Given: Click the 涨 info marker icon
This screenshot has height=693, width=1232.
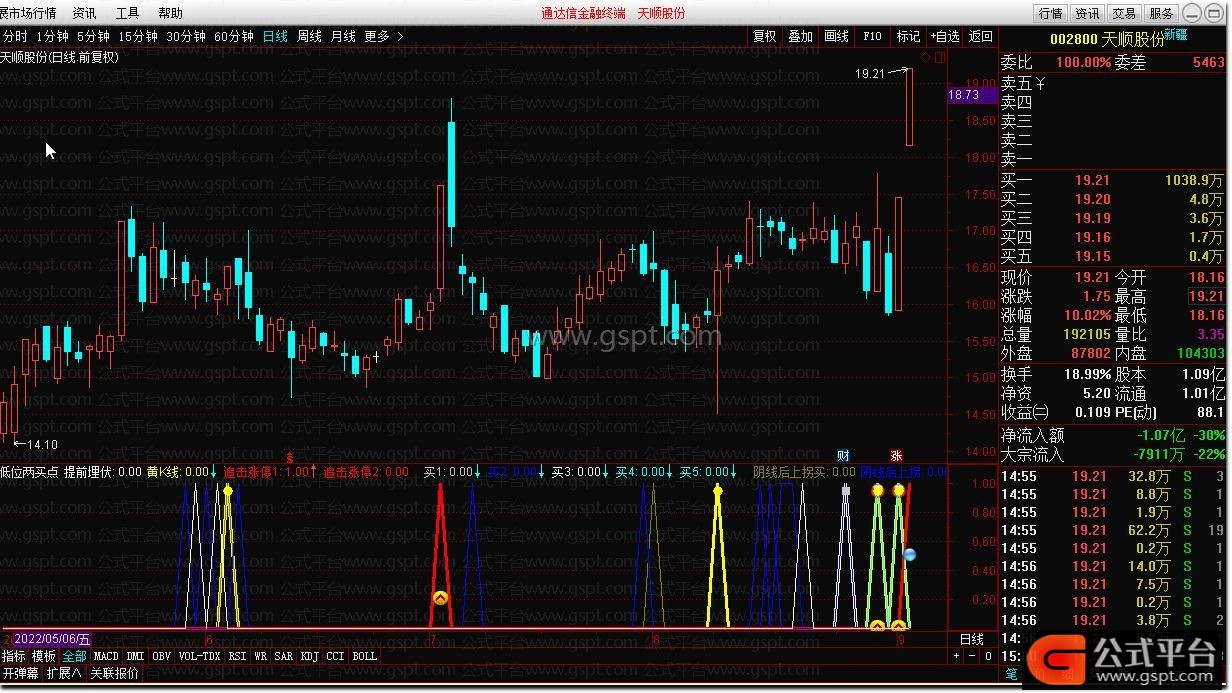Looking at the screenshot, I should 896,455.
